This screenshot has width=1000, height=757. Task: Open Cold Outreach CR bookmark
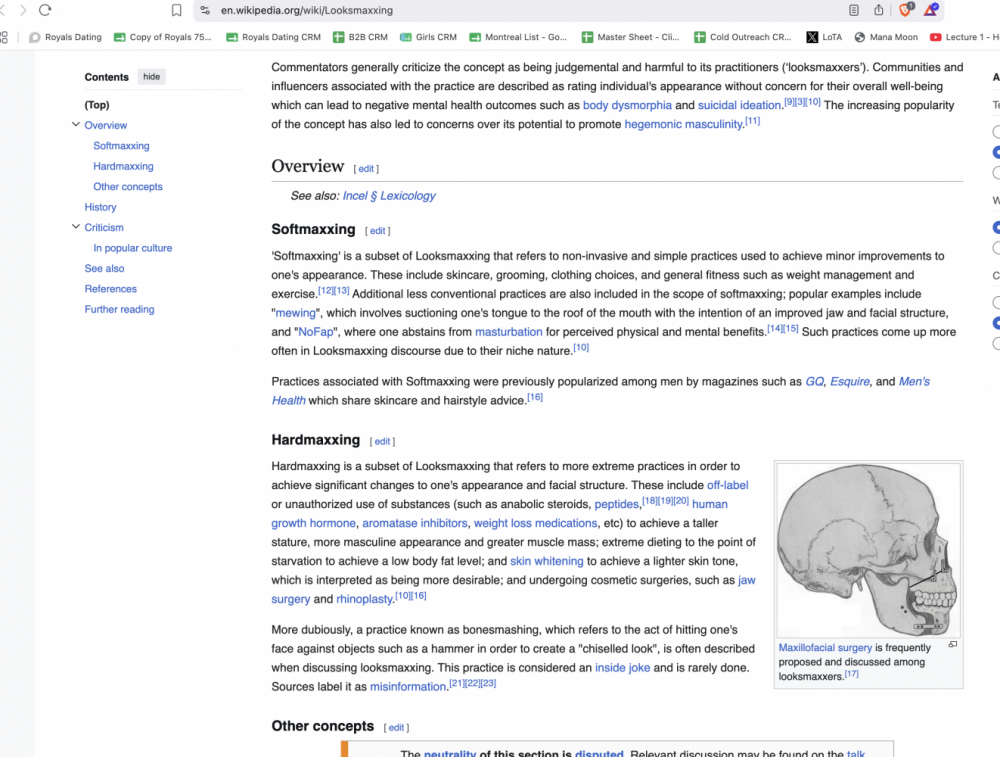coord(743,37)
